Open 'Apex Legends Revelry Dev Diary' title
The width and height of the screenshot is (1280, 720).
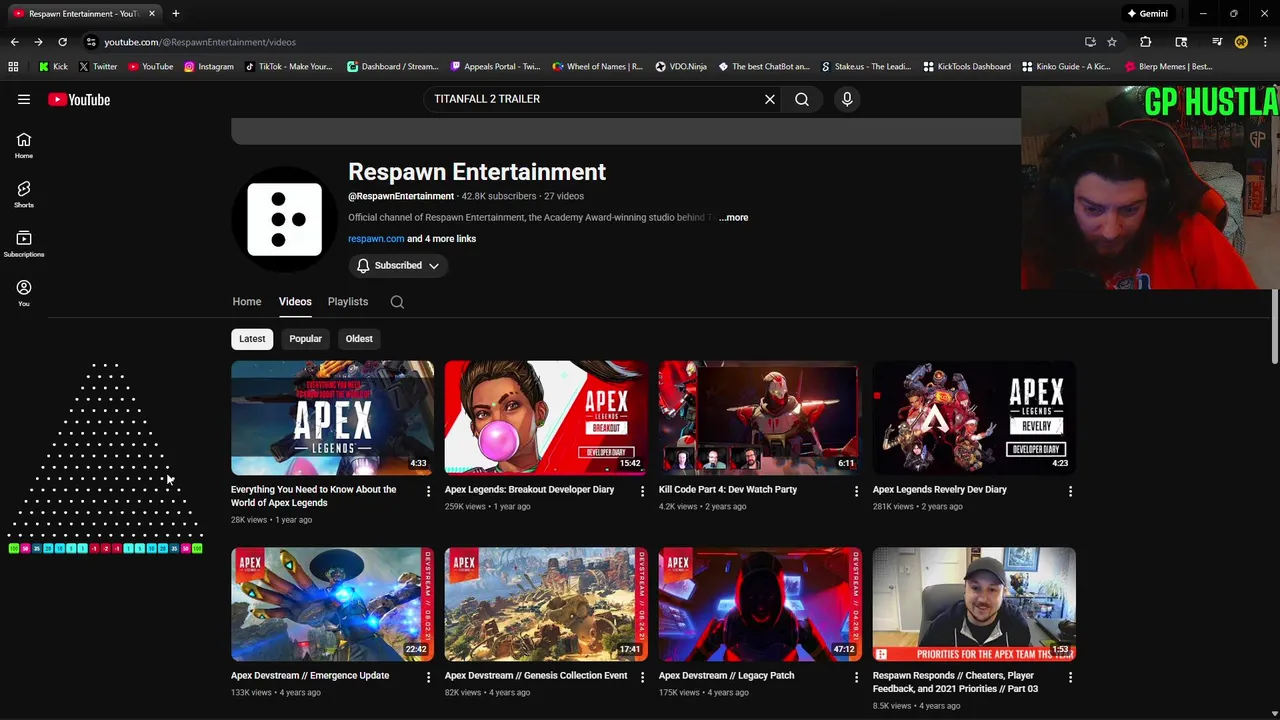[940, 490]
